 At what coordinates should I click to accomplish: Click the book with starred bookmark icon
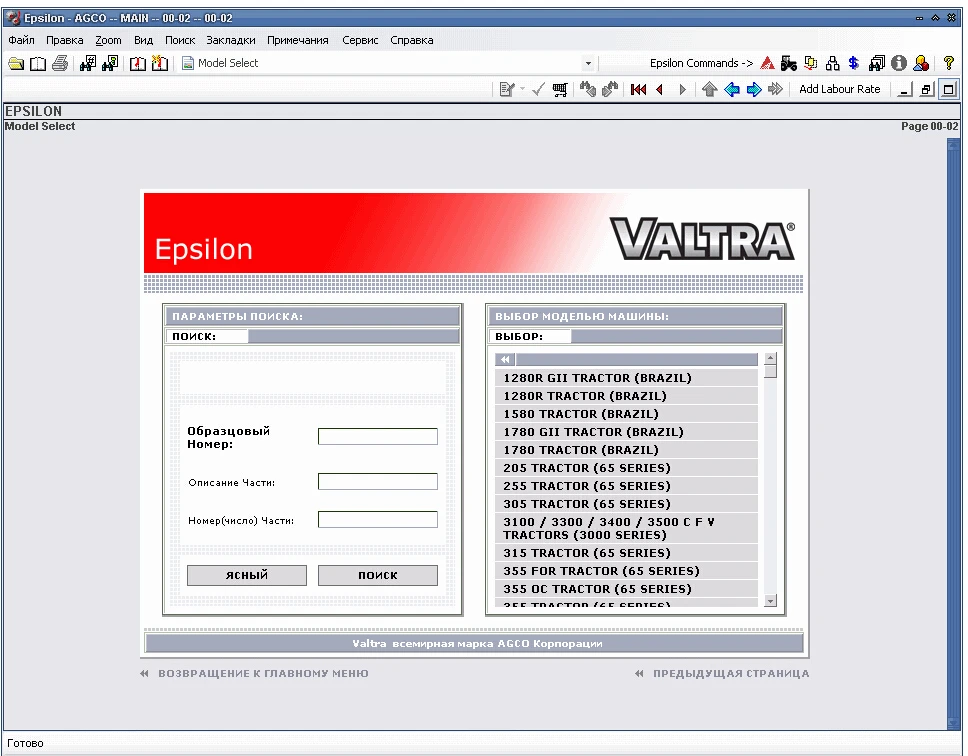coord(160,63)
